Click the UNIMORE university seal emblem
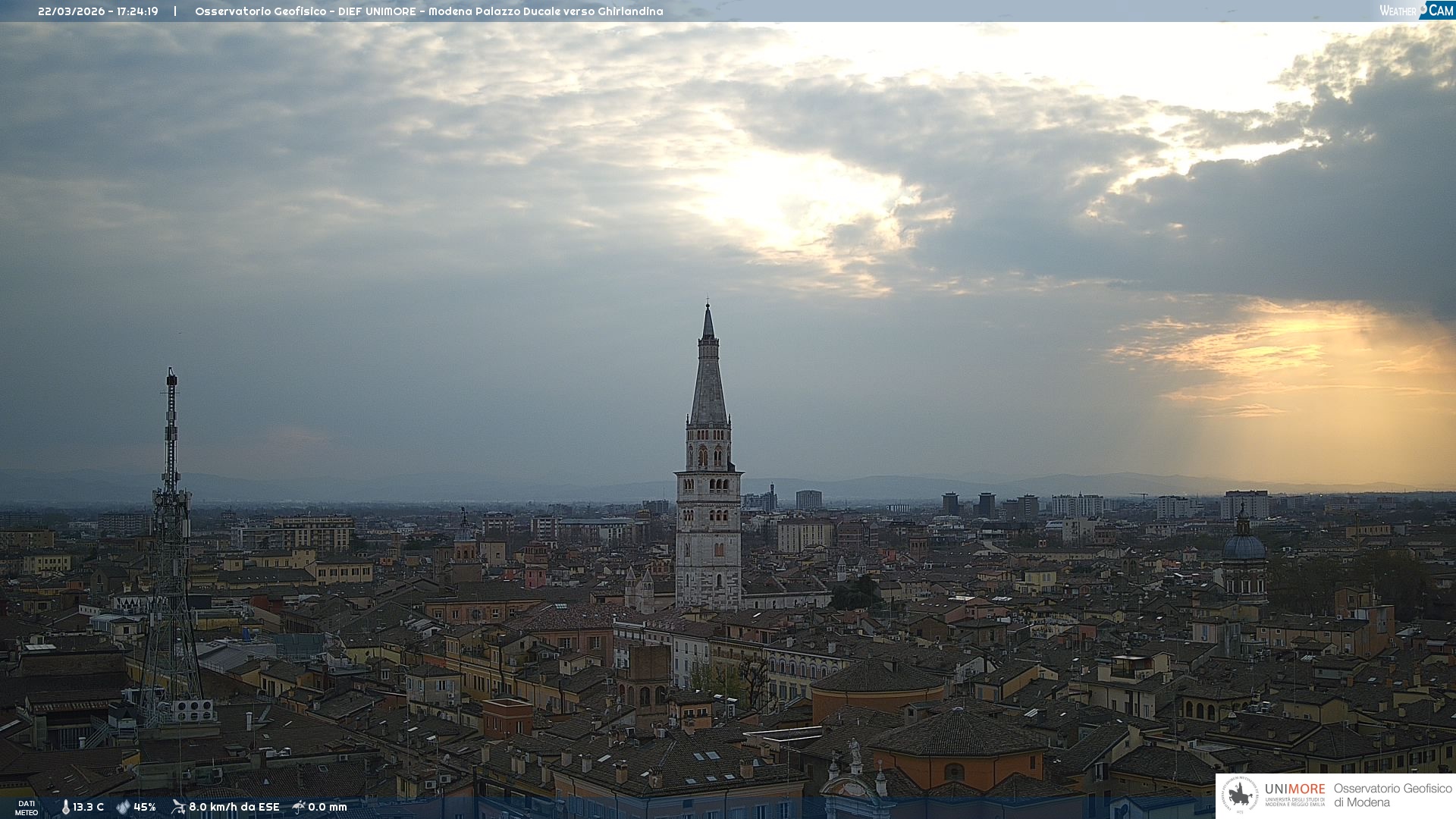Screen dimensions: 1456x819 1240,795
